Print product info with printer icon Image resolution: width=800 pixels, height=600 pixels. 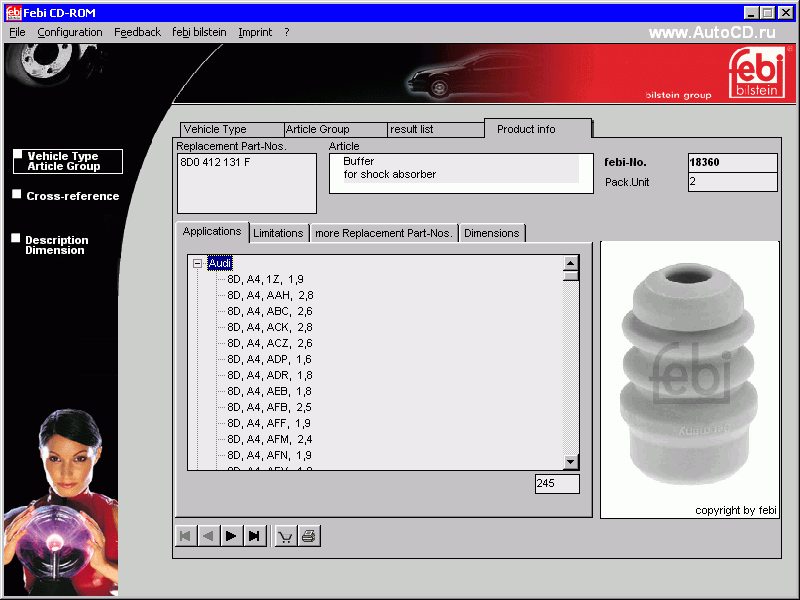tap(309, 536)
